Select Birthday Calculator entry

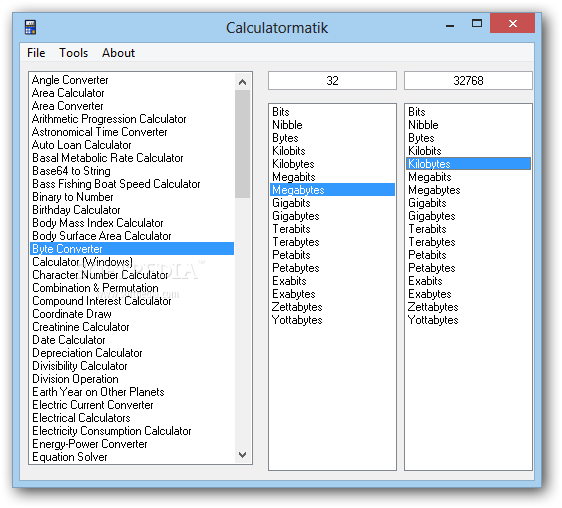pyautogui.click(x=132, y=210)
